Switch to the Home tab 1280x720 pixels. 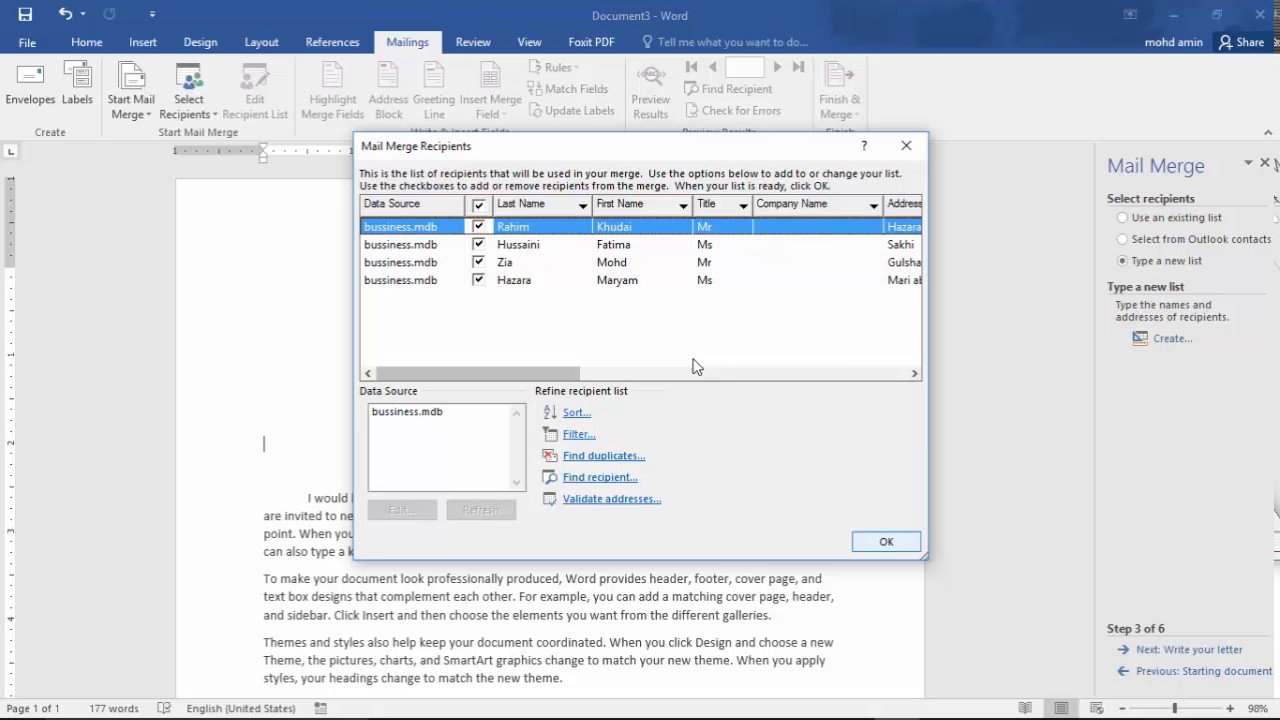[87, 42]
